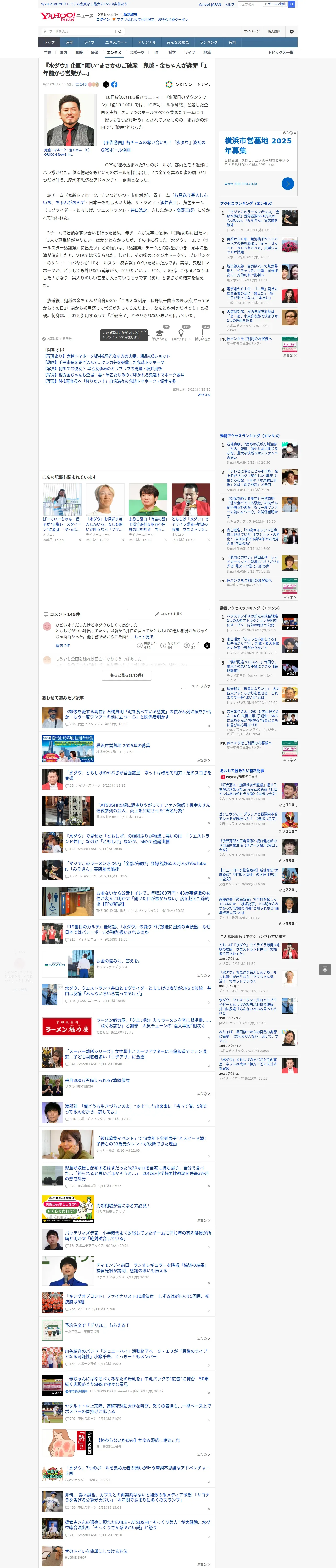Viewport: 336px width, 1568px height.
Task: Click the キーワードを入力 search field
Action: pyautogui.click(x=79, y=32)
